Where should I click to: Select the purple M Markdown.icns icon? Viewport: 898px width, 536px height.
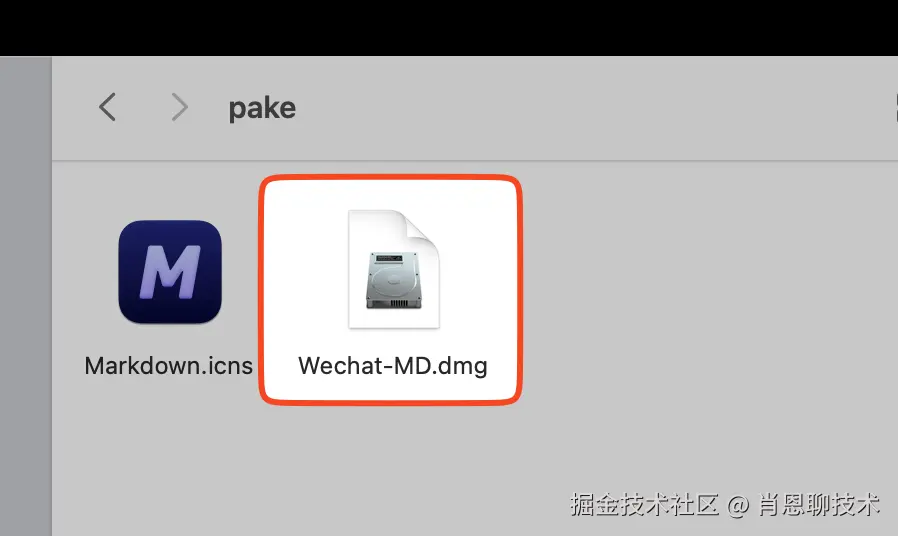click(x=170, y=271)
